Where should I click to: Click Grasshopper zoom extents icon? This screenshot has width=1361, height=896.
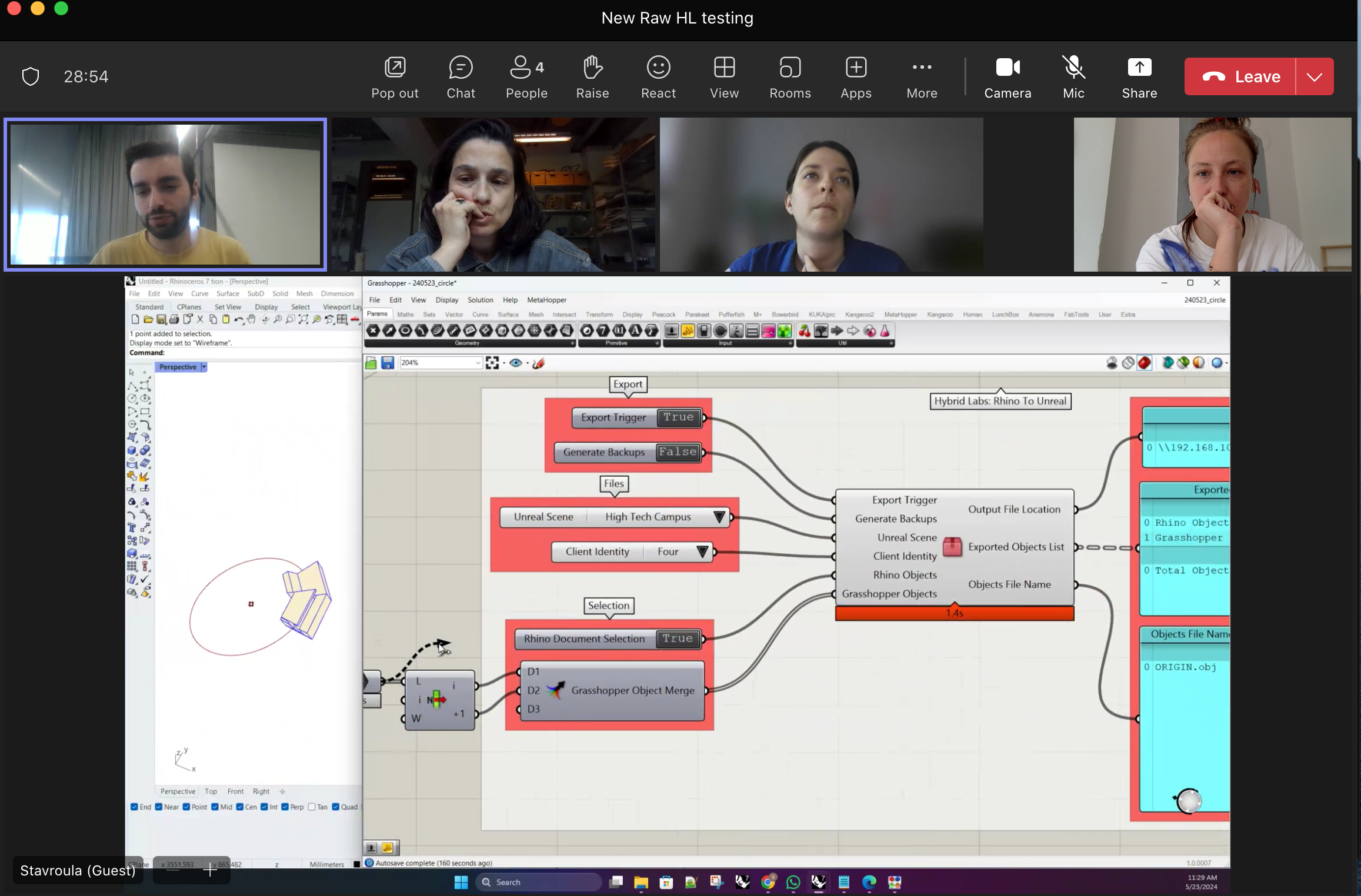(x=492, y=363)
